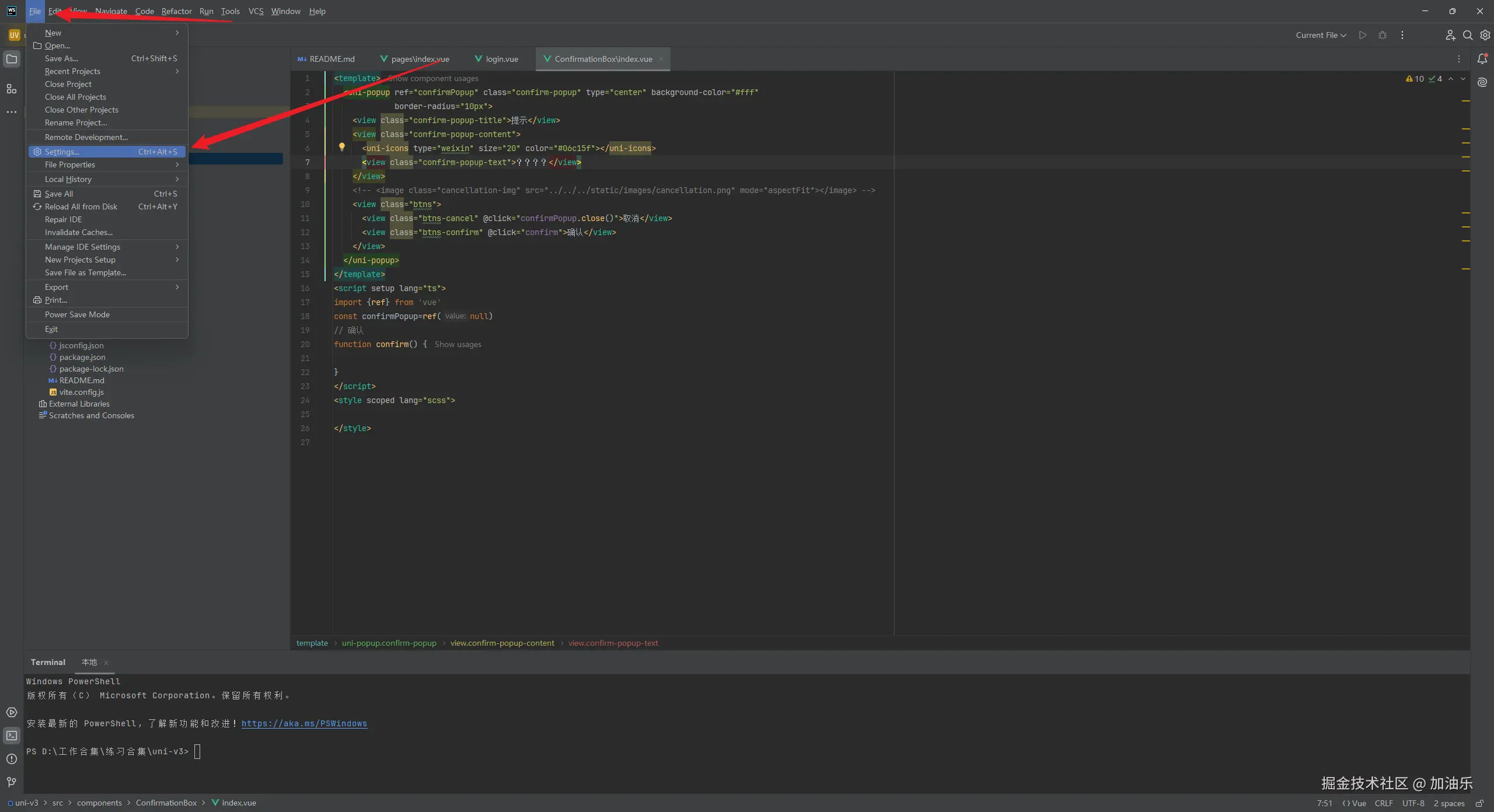This screenshot has width=1494, height=812.
Task: Open package.json in the project tree
Action: [82, 357]
